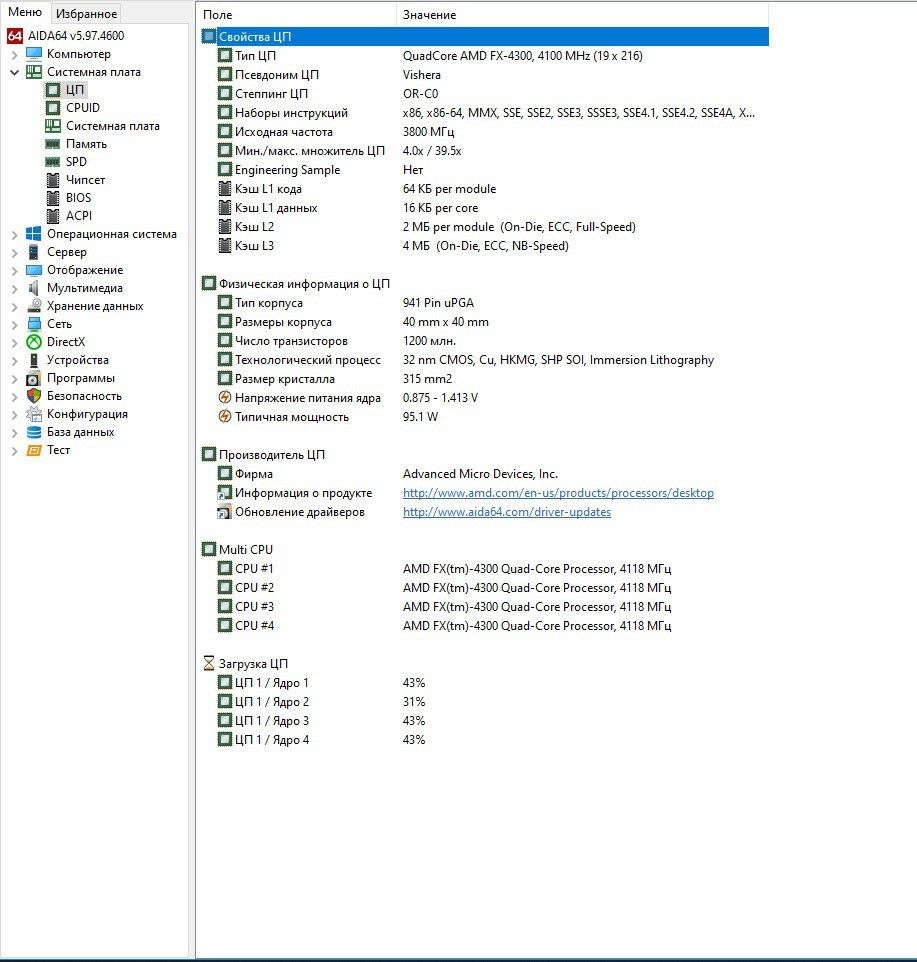The height and width of the screenshot is (962, 917).
Task: Click the Multi CPU group header
Action: pos(245,550)
